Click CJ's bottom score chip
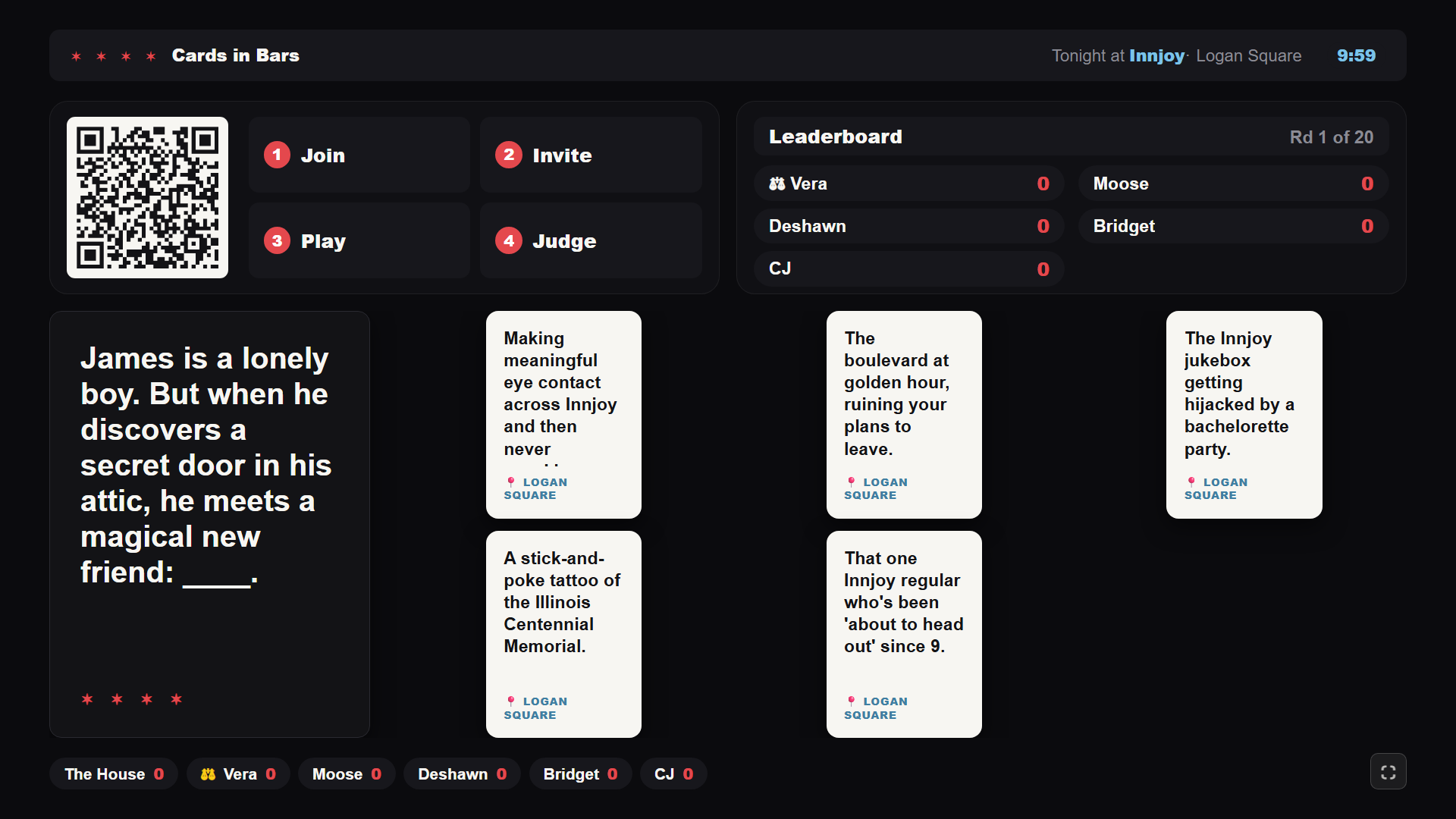1456x819 pixels. [x=673, y=774]
